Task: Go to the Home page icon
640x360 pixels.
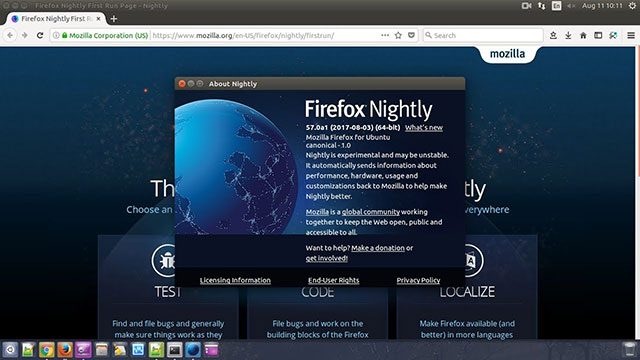Action: point(583,36)
